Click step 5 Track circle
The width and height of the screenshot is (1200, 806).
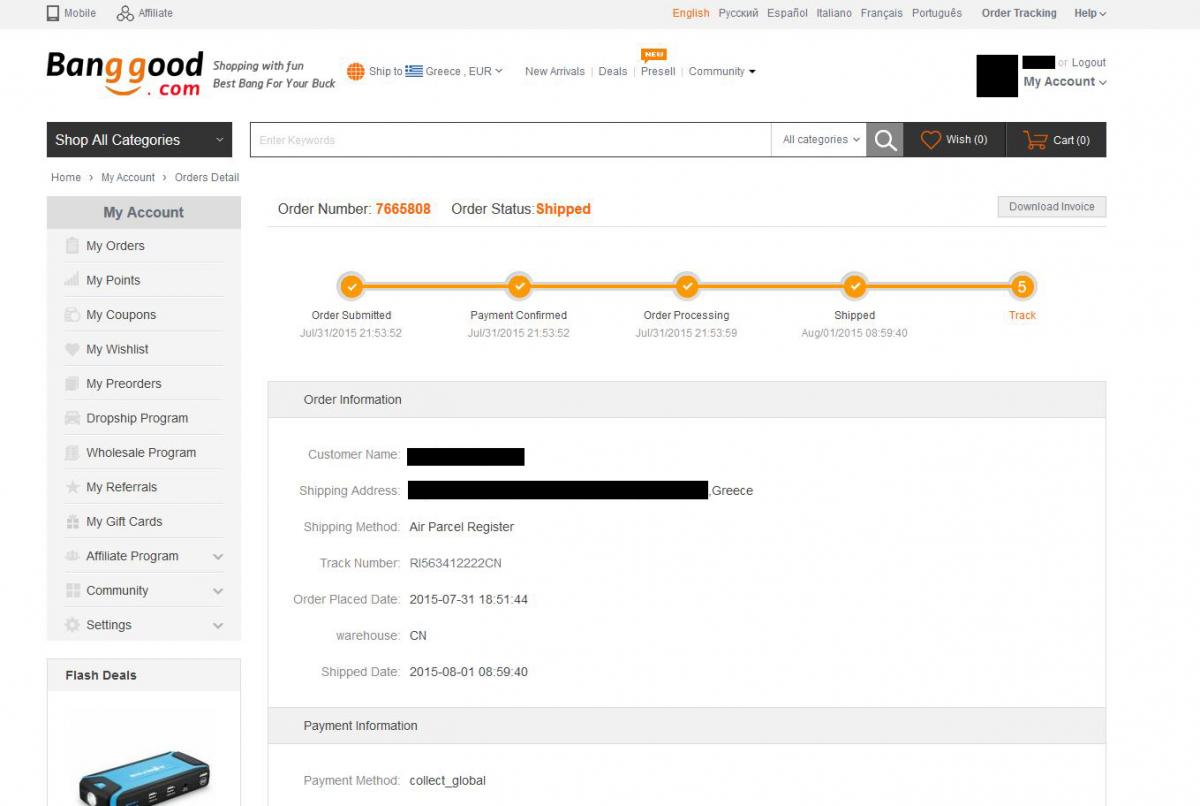[x=1022, y=287]
